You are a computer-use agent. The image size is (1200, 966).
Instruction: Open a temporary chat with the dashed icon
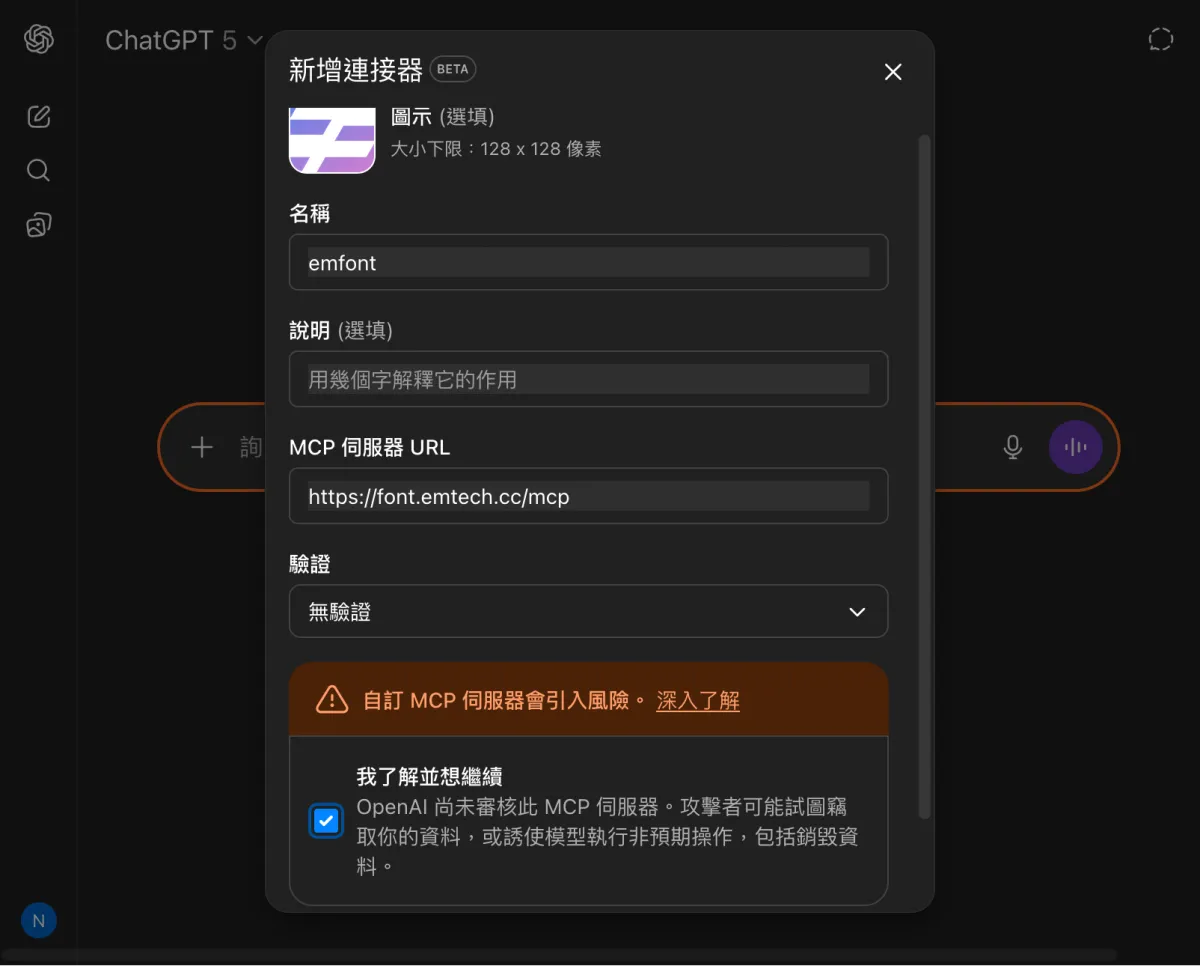(1161, 38)
